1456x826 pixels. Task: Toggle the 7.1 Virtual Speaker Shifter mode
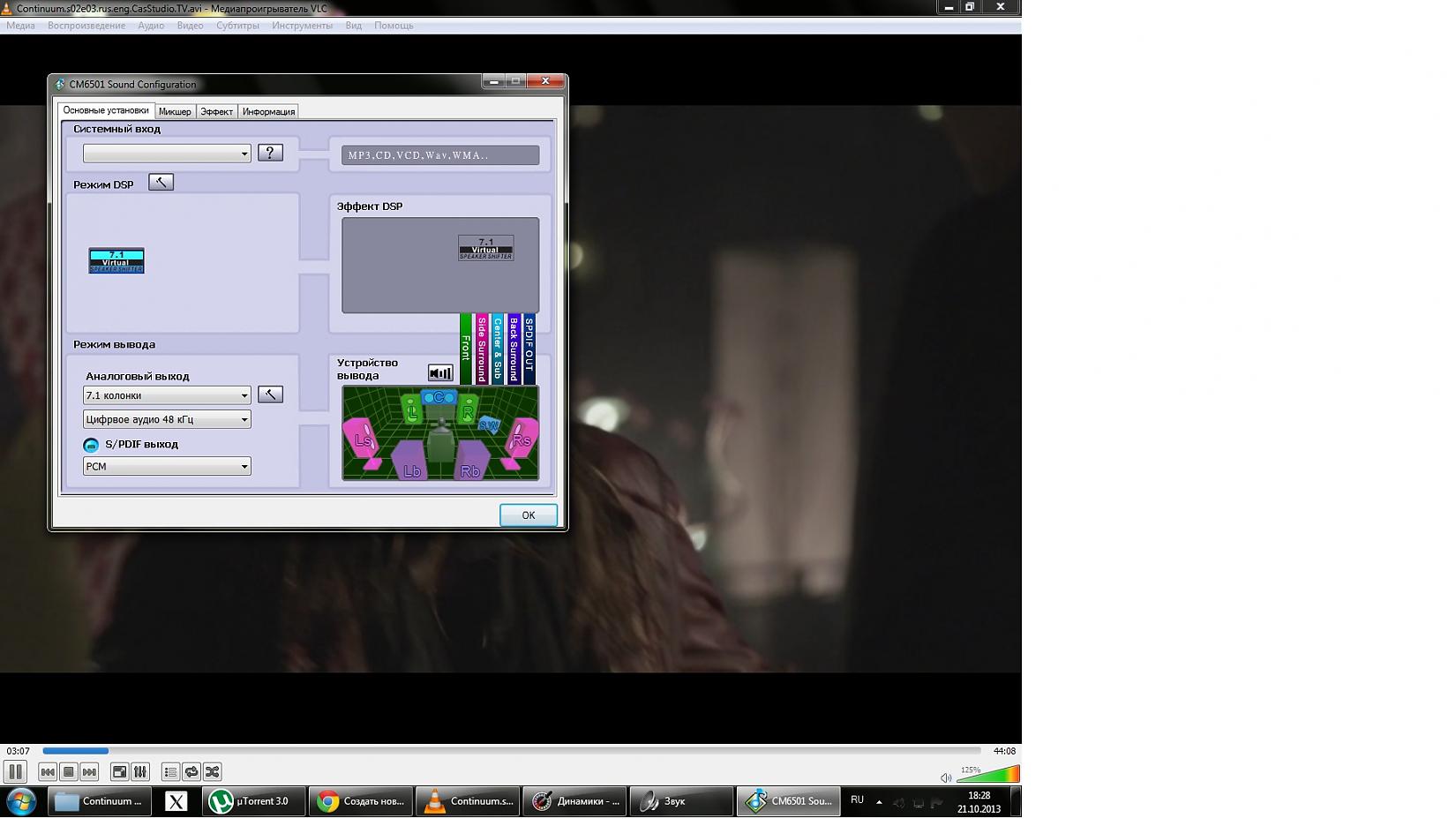[x=116, y=260]
